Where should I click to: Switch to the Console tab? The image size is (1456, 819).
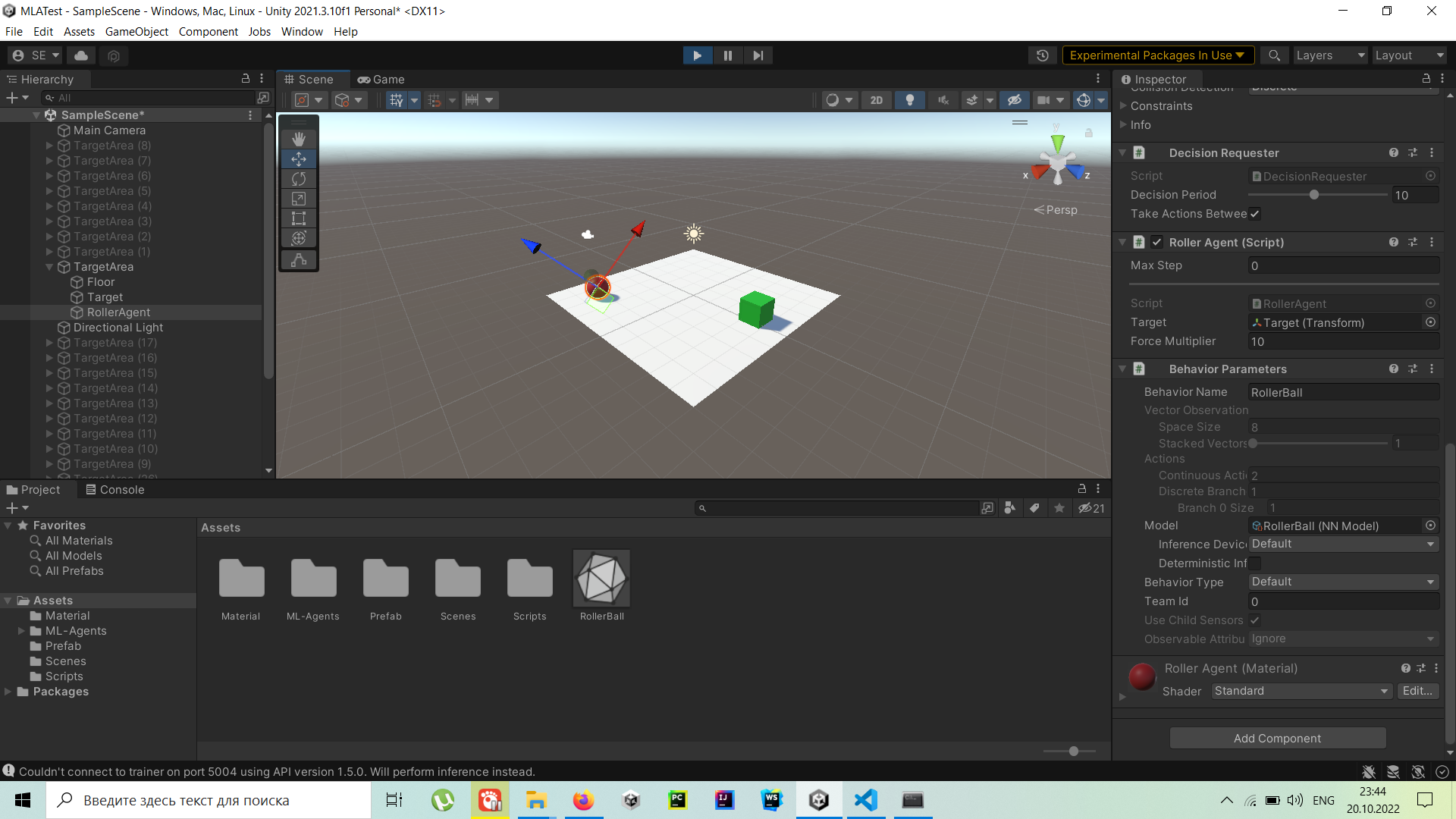point(115,490)
